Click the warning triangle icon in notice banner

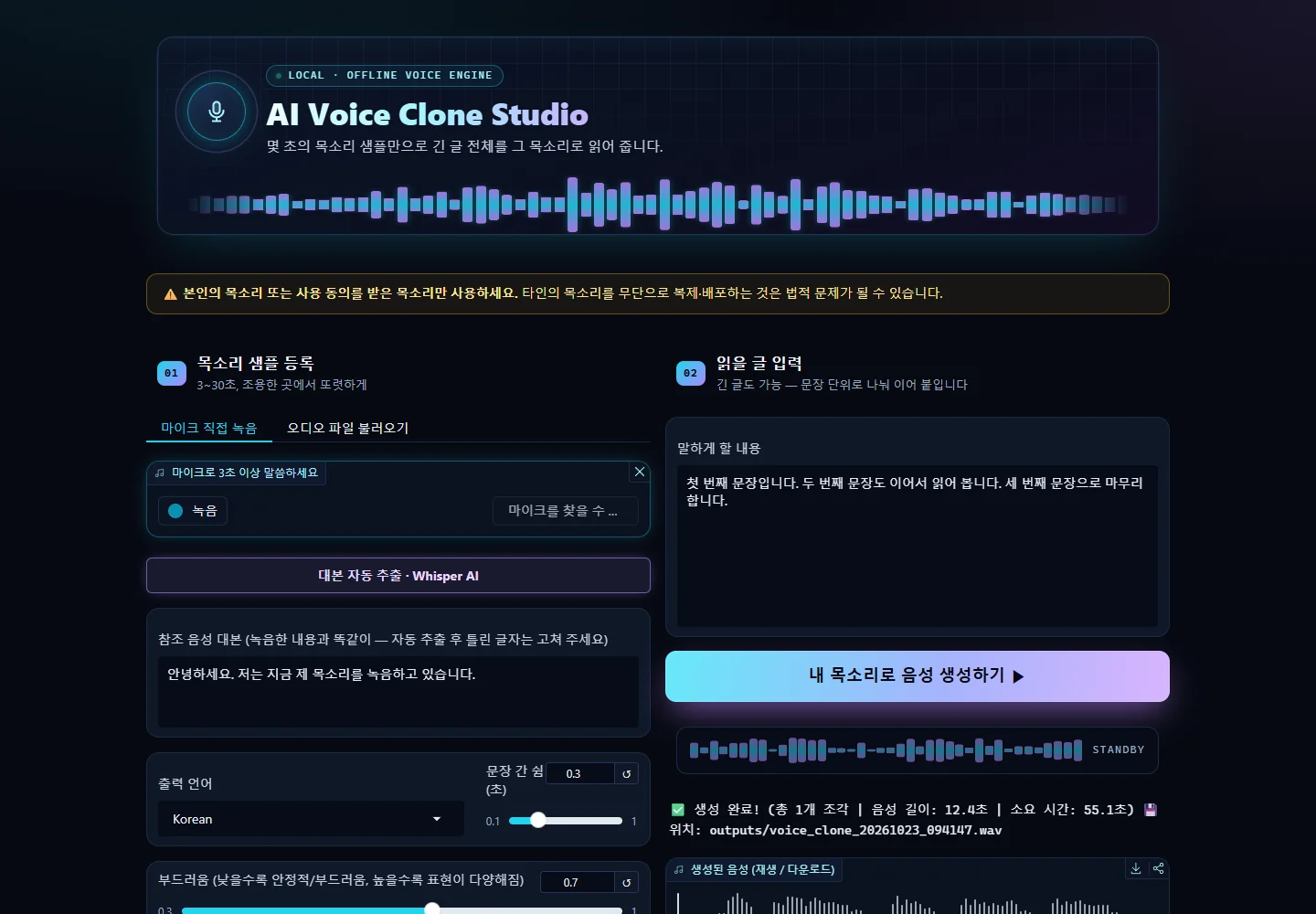coord(170,294)
